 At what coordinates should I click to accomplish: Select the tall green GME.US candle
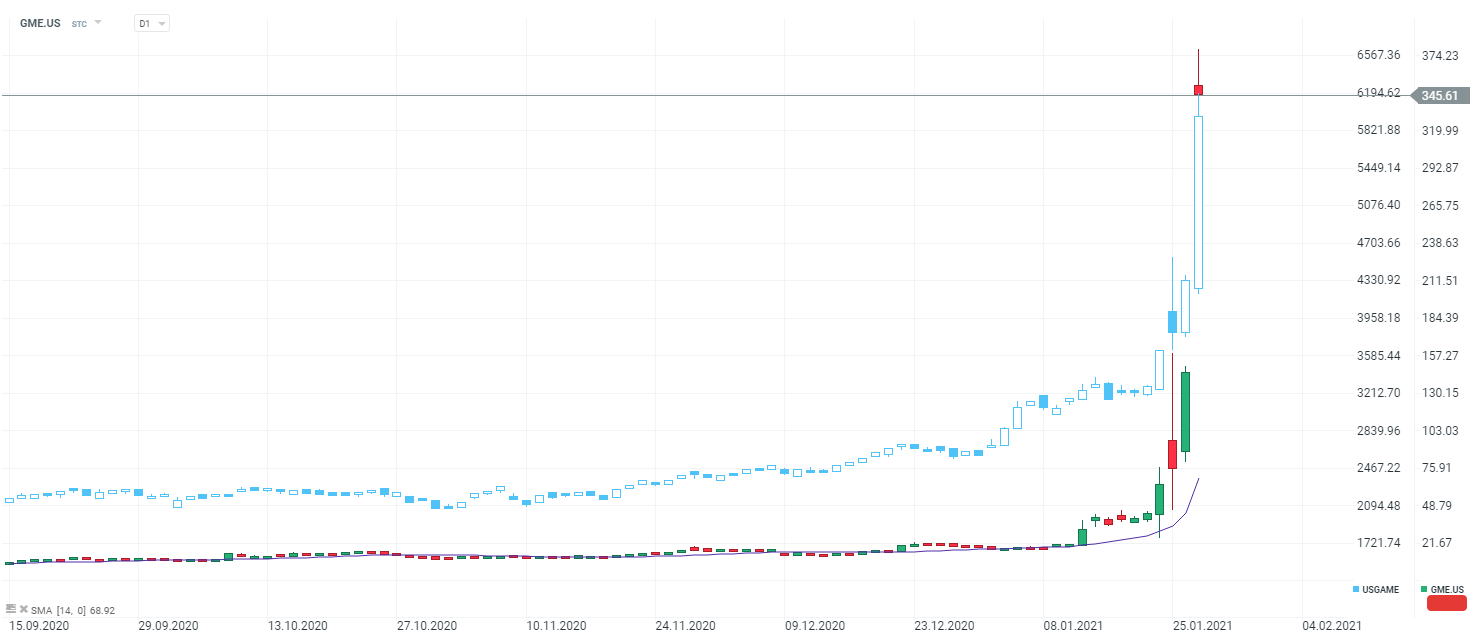[1185, 411]
